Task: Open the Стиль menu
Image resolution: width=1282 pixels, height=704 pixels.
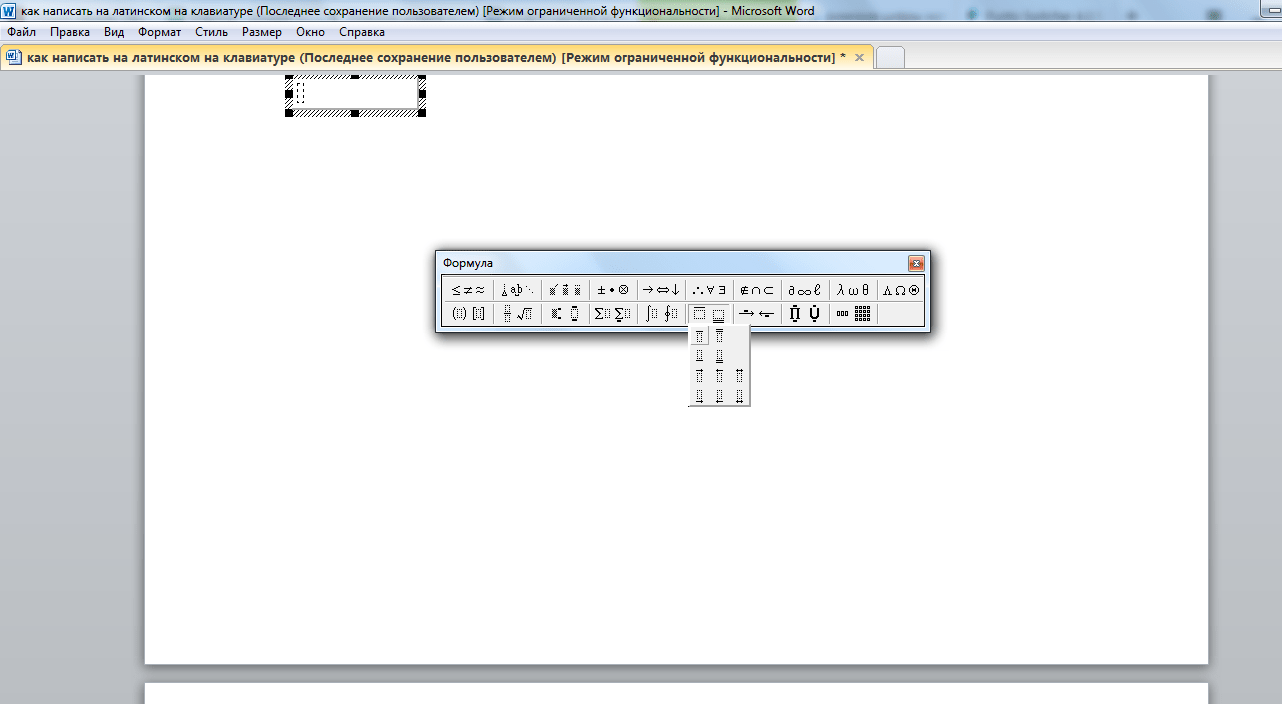Action: (x=212, y=32)
